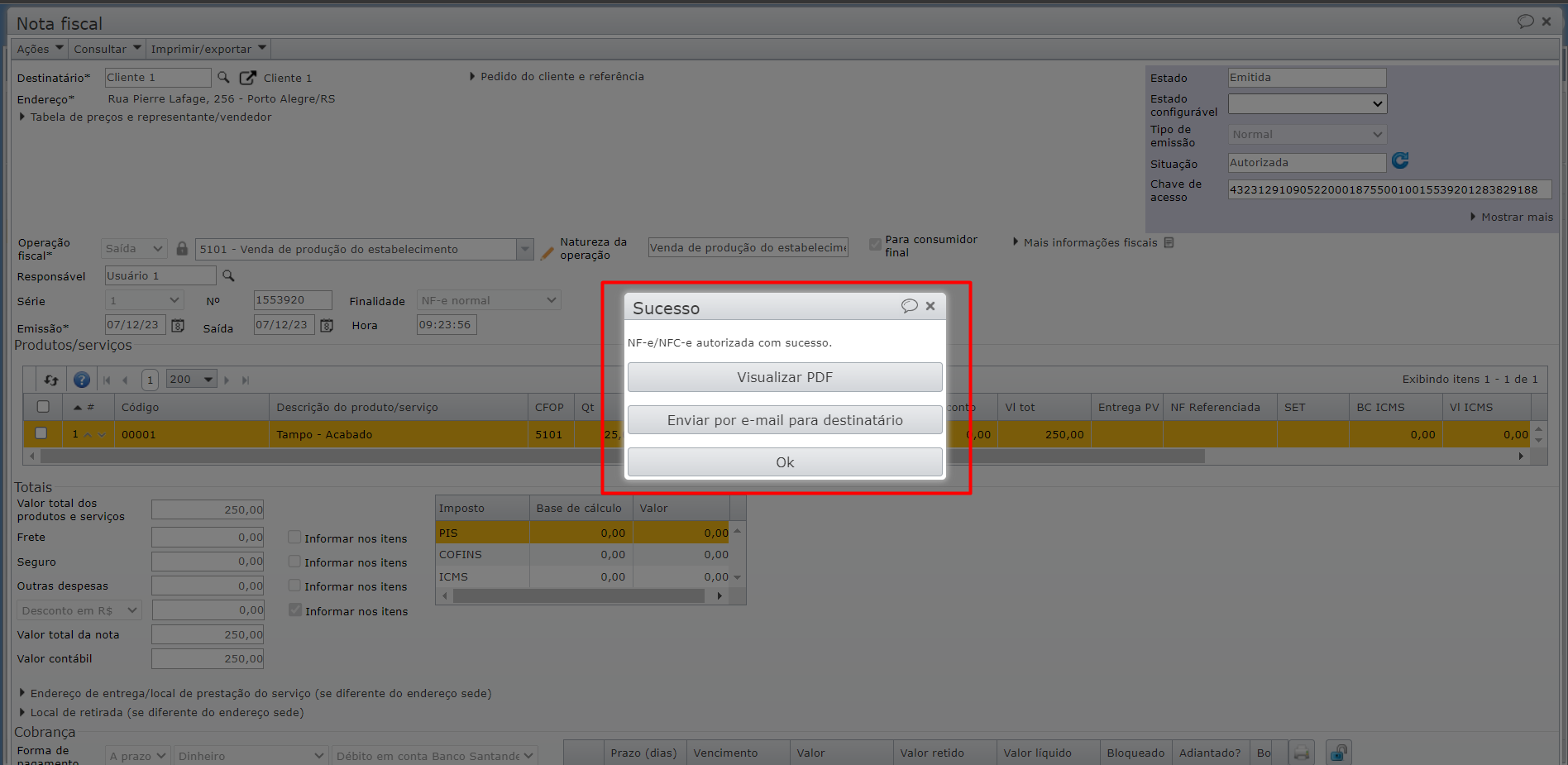Toggle Frete Informar nos itens checkbox
The width and height of the screenshot is (1568, 765).
coord(294,537)
